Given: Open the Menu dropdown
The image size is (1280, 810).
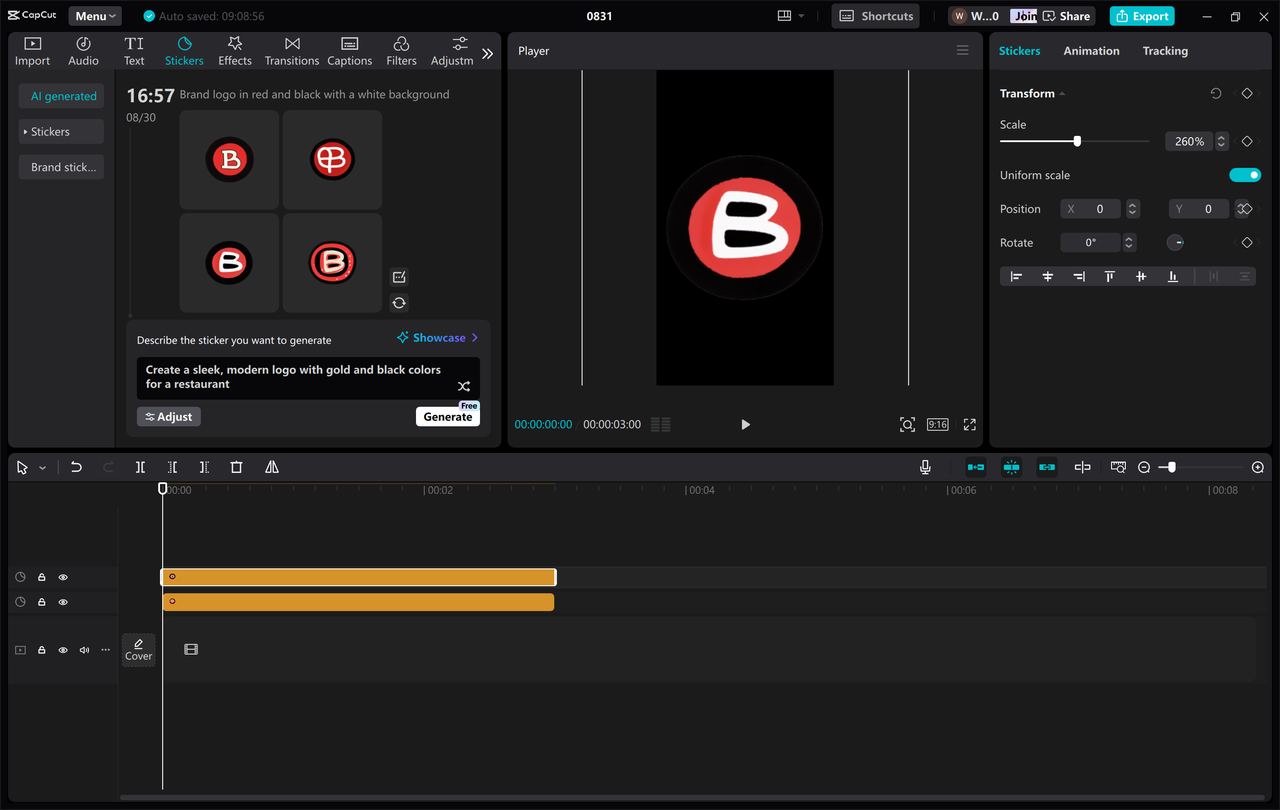Looking at the screenshot, I should coord(94,15).
